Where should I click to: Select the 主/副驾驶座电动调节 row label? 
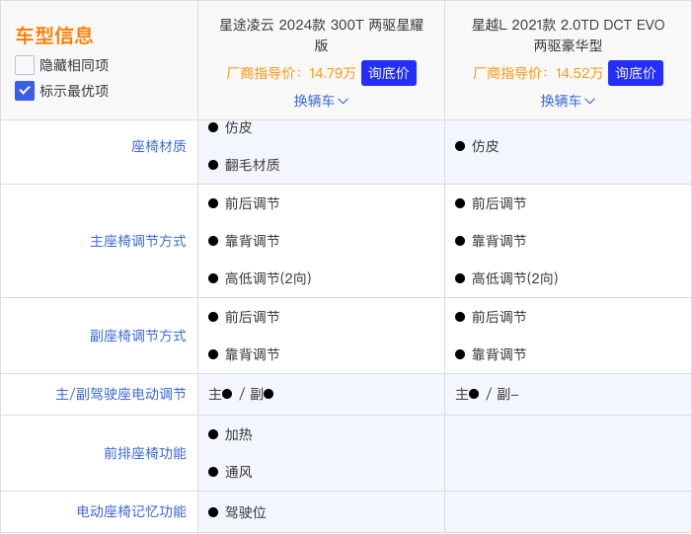(x=120, y=394)
